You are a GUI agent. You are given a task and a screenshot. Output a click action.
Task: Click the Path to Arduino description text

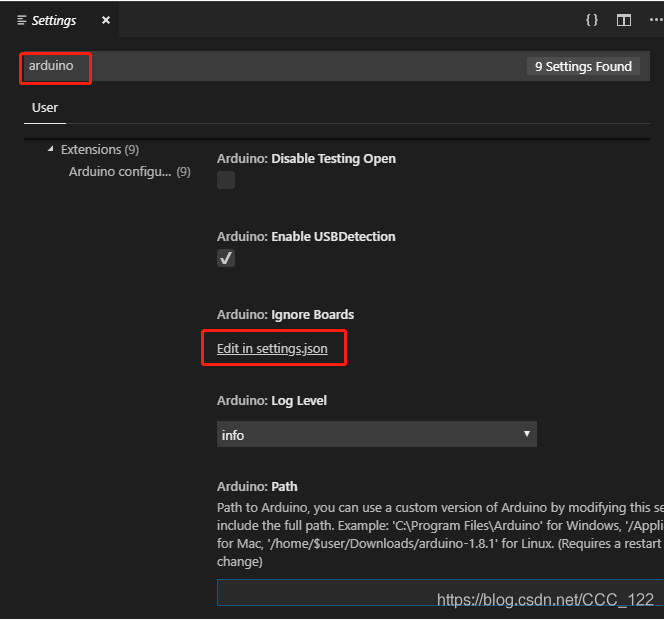click(x=440, y=534)
